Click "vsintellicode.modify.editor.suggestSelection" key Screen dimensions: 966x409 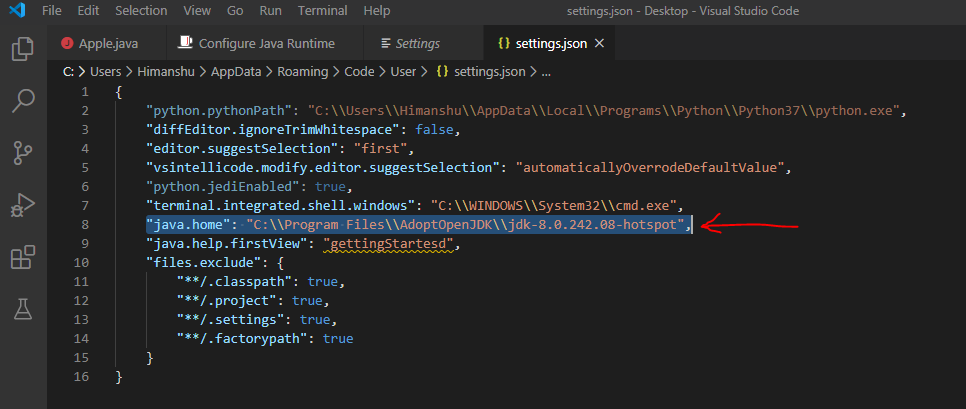[x=323, y=168]
